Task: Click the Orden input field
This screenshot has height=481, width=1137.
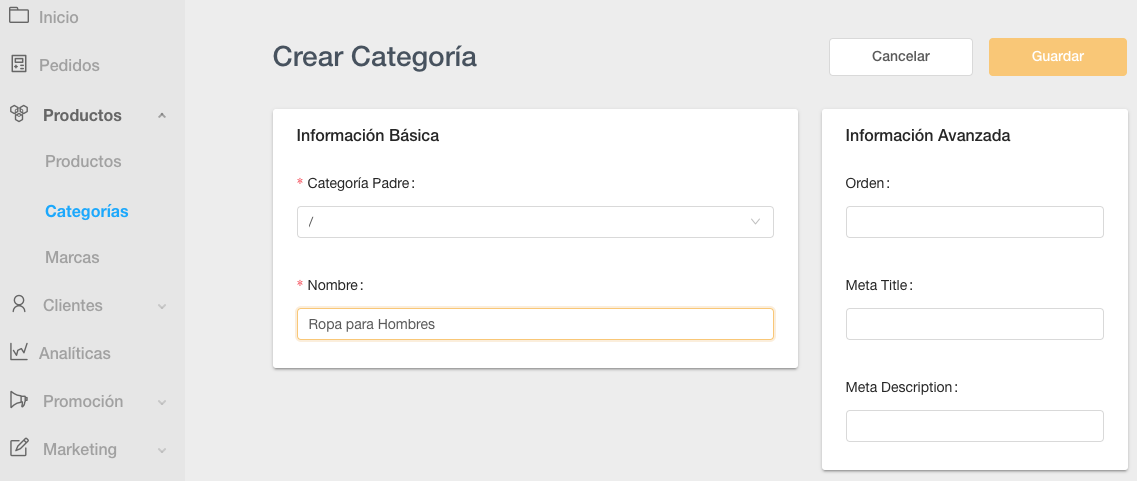Action: (974, 222)
